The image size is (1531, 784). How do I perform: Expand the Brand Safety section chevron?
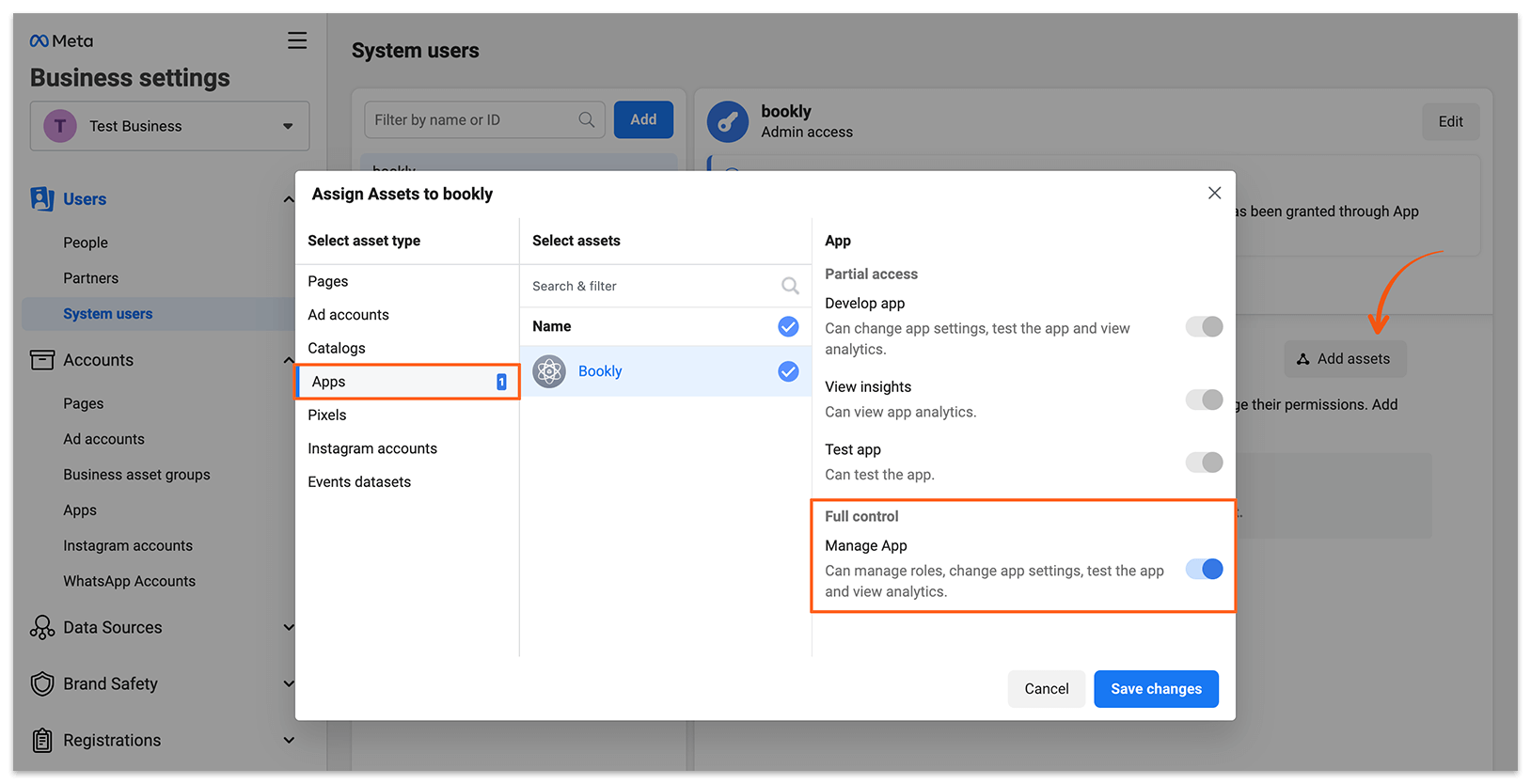289,683
